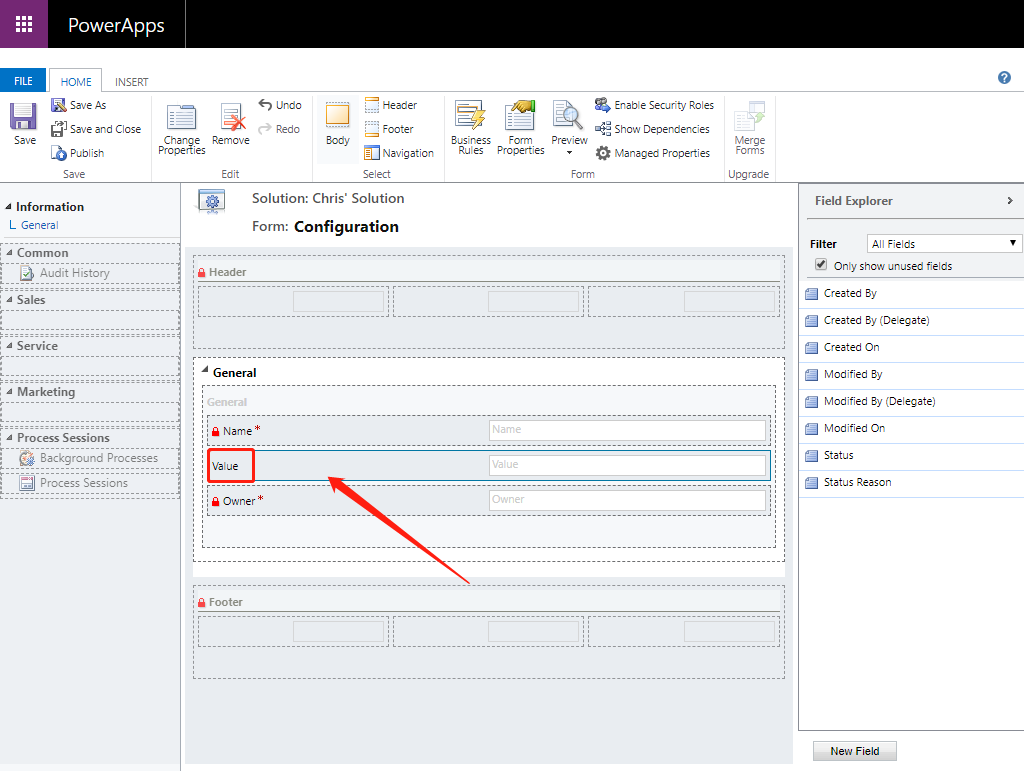Choose Save As in the ribbon
Image resolution: width=1024 pixels, height=771 pixels.
[x=79, y=105]
